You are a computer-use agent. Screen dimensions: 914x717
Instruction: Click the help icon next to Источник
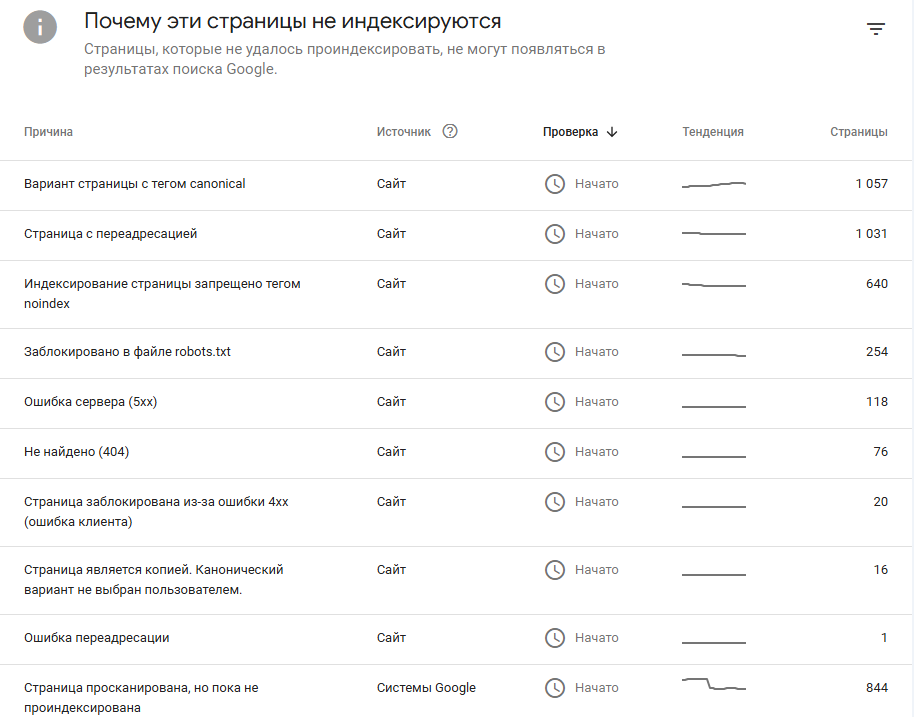[450, 131]
